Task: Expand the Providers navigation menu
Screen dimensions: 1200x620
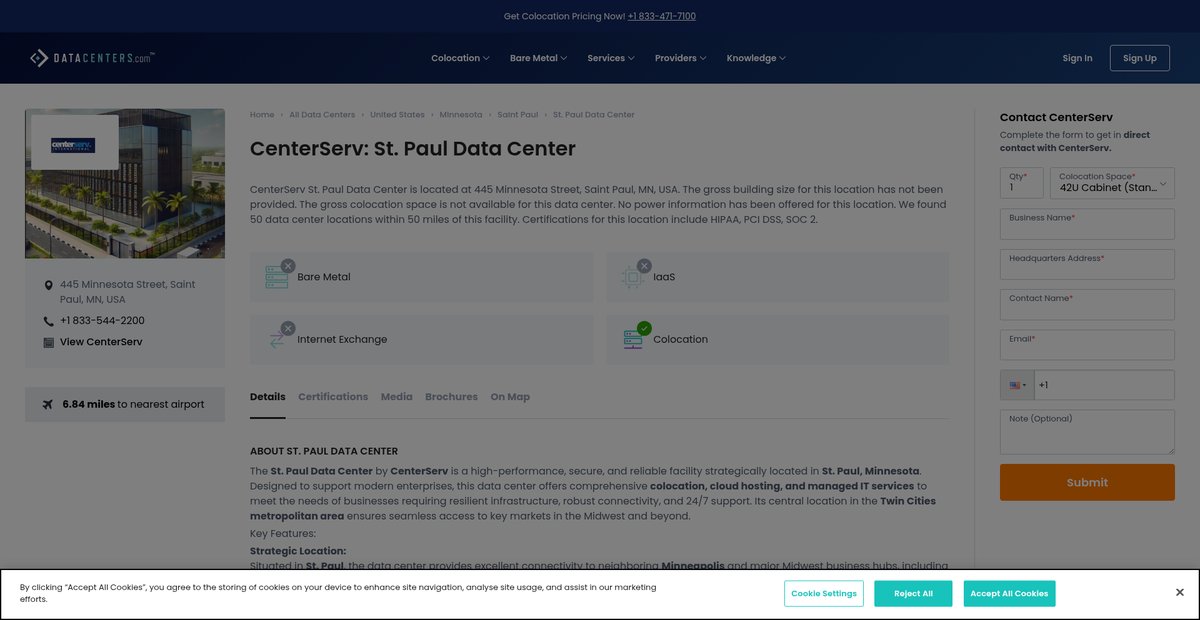Action: pos(681,58)
